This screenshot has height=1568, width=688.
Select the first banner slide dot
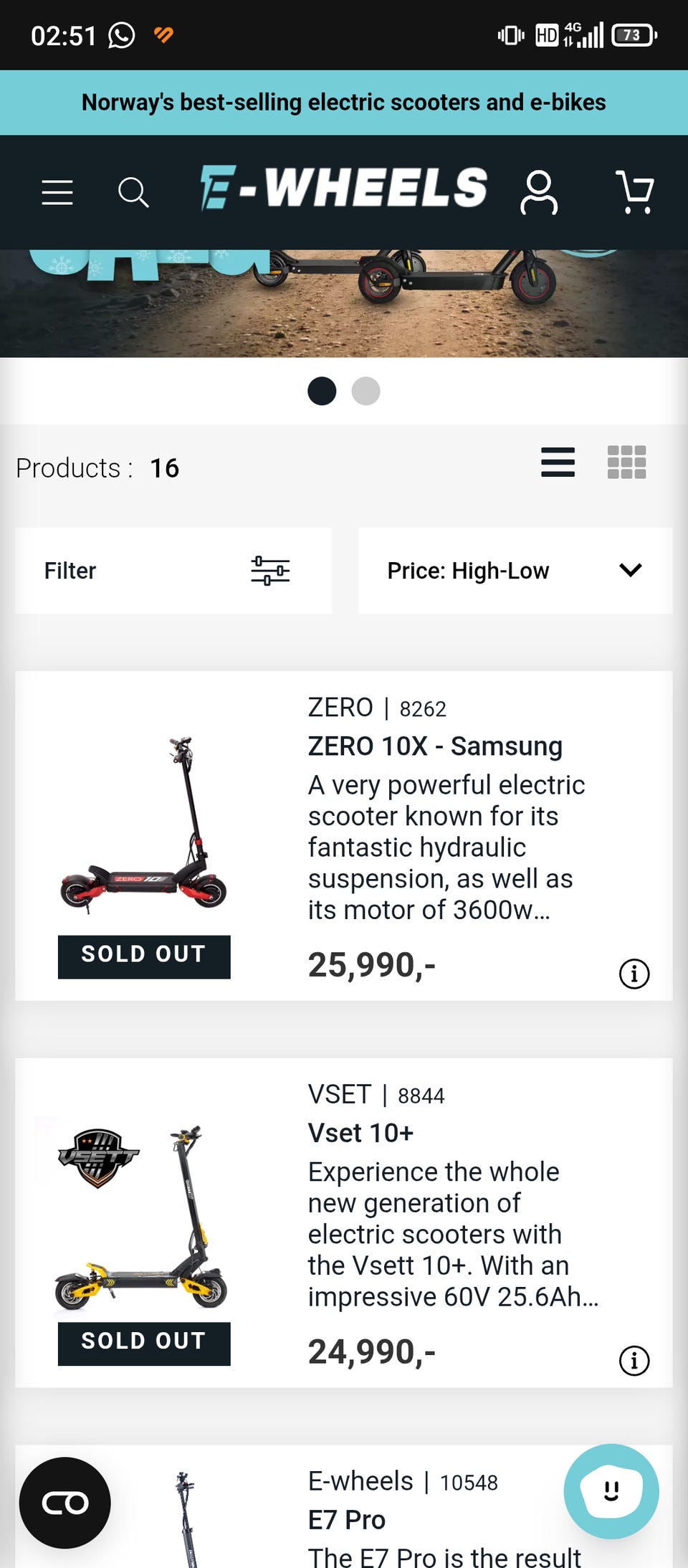tap(322, 391)
